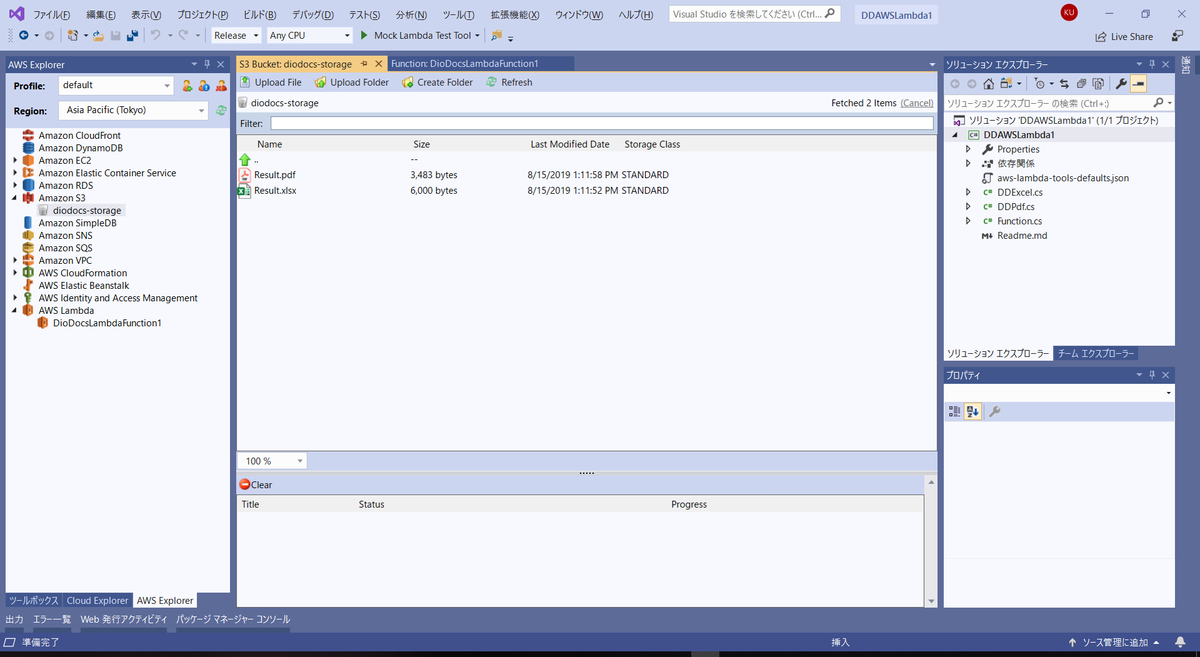1200x657 pixels.
Task: Click the Open File toolbar icon
Action: (98, 35)
